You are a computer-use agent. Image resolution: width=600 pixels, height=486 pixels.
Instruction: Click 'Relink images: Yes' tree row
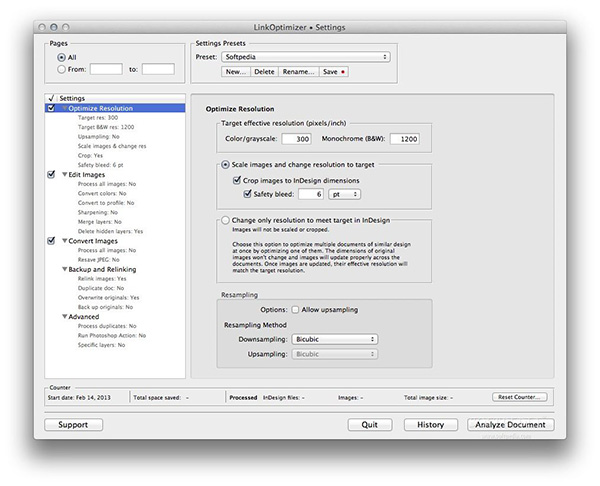pyautogui.click(x=102, y=279)
